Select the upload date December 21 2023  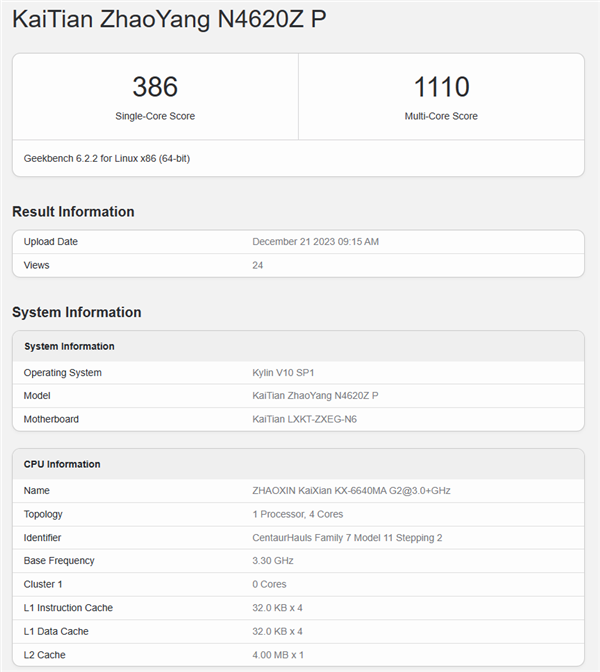click(x=315, y=242)
